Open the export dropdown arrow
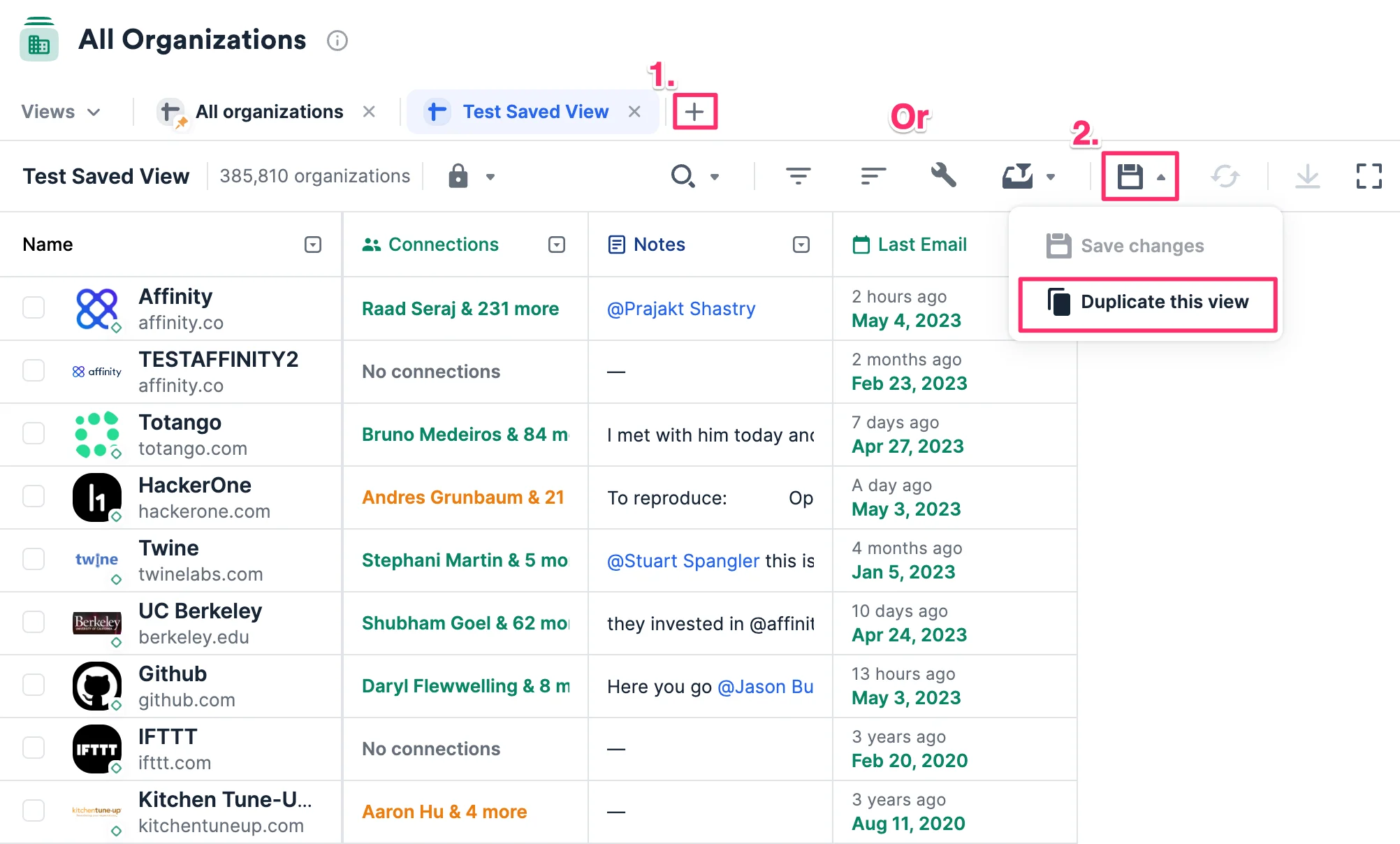This screenshot has width=1400, height=844. tap(1051, 177)
